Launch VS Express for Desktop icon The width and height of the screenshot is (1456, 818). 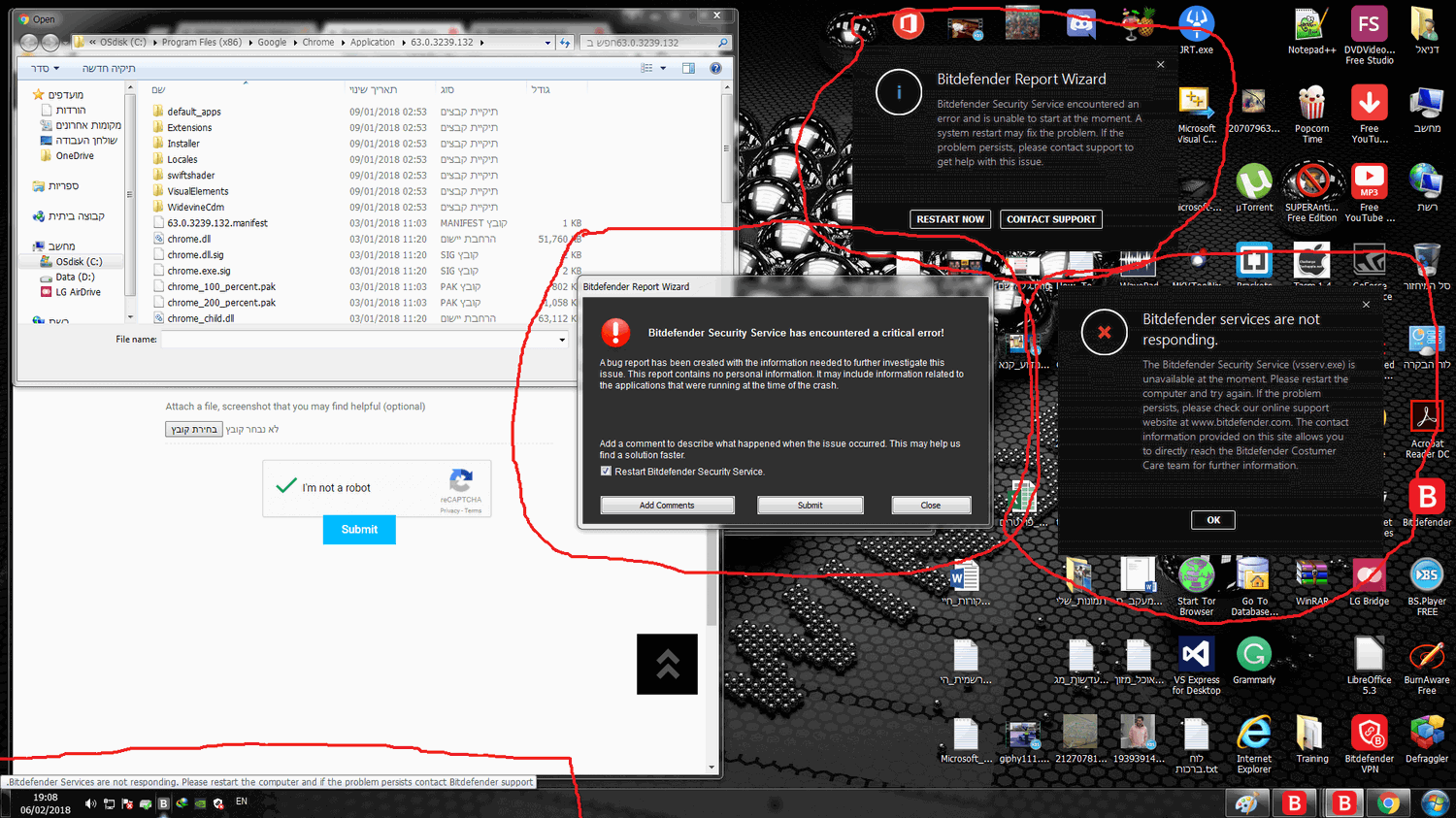click(x=1196, y=666)
